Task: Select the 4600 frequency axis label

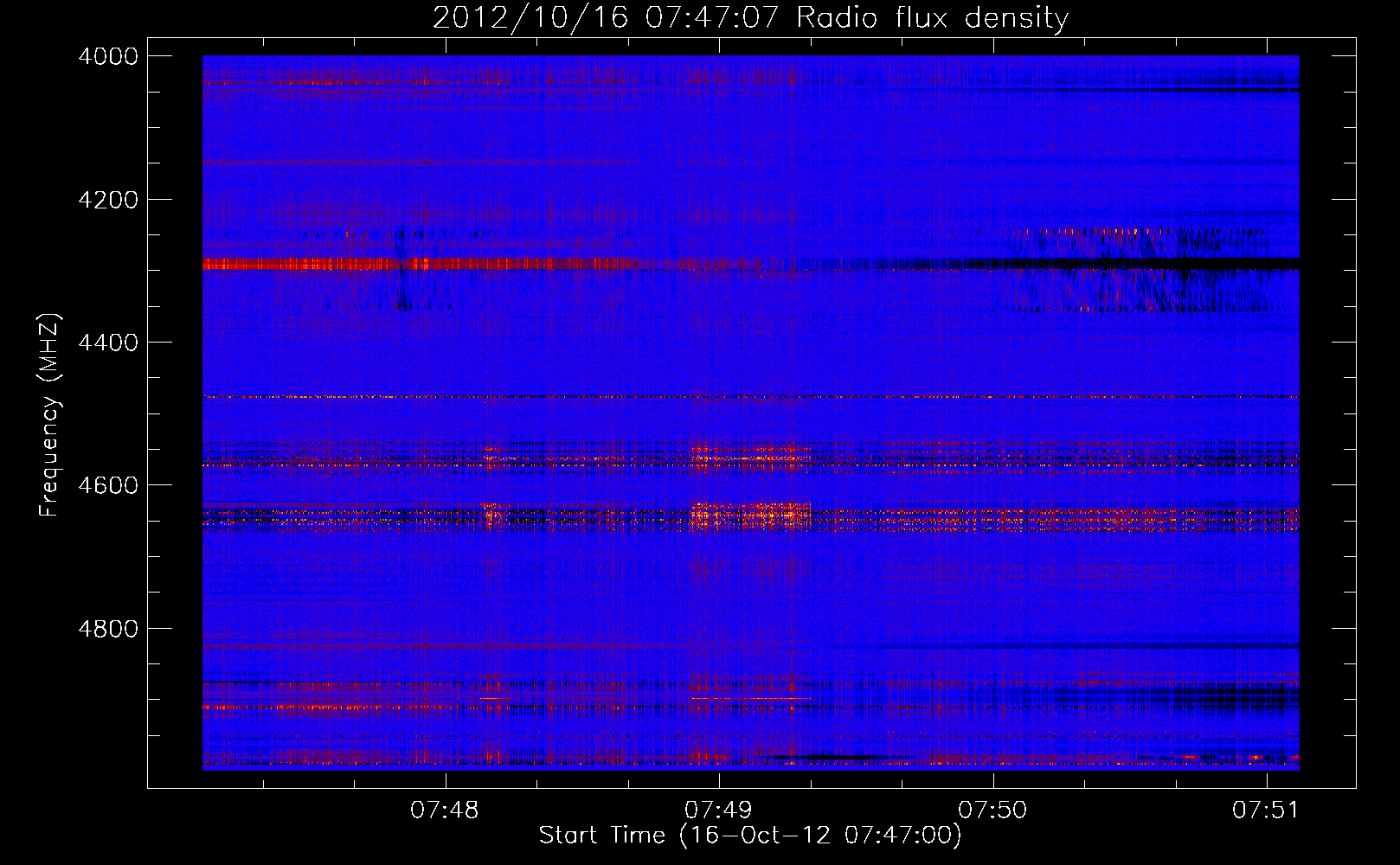Action: coord(108,485)
